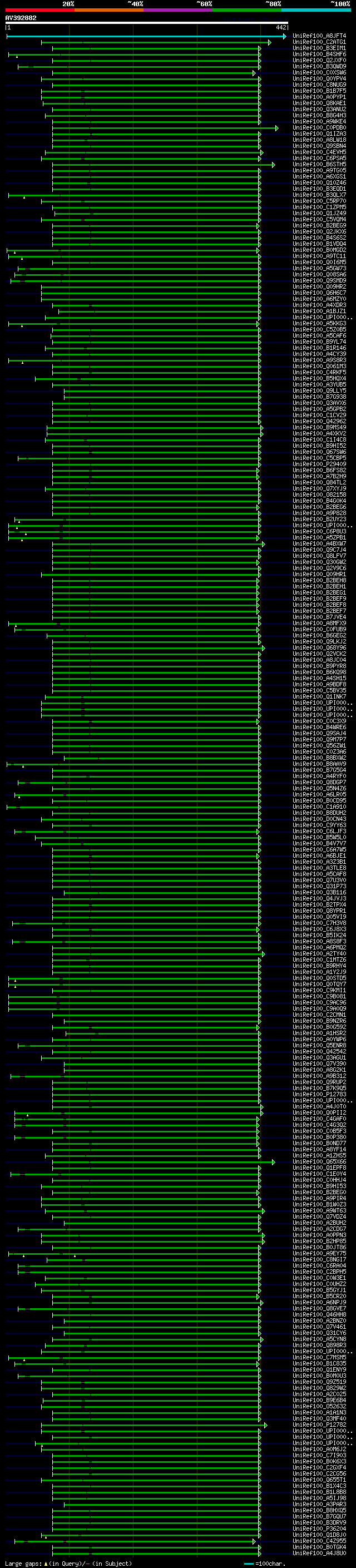This screenshot has width=356, height=1568.
Task: Click the green ~80% identity legend segment
Action: pyautogui.click(x=247, y=10)
